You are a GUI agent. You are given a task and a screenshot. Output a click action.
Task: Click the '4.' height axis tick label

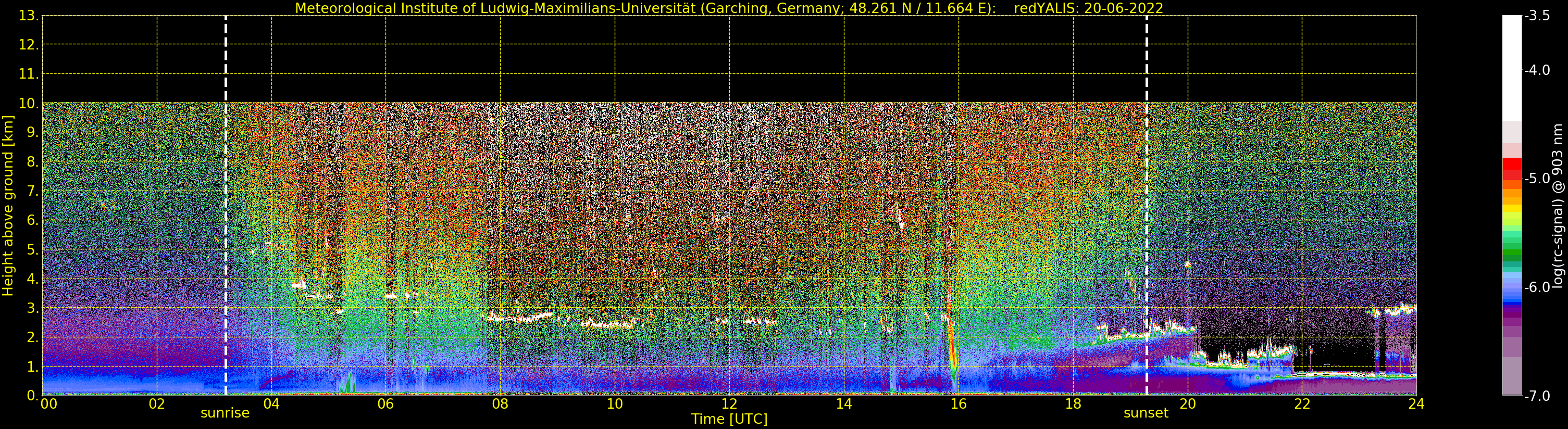(x=33, y=279)
